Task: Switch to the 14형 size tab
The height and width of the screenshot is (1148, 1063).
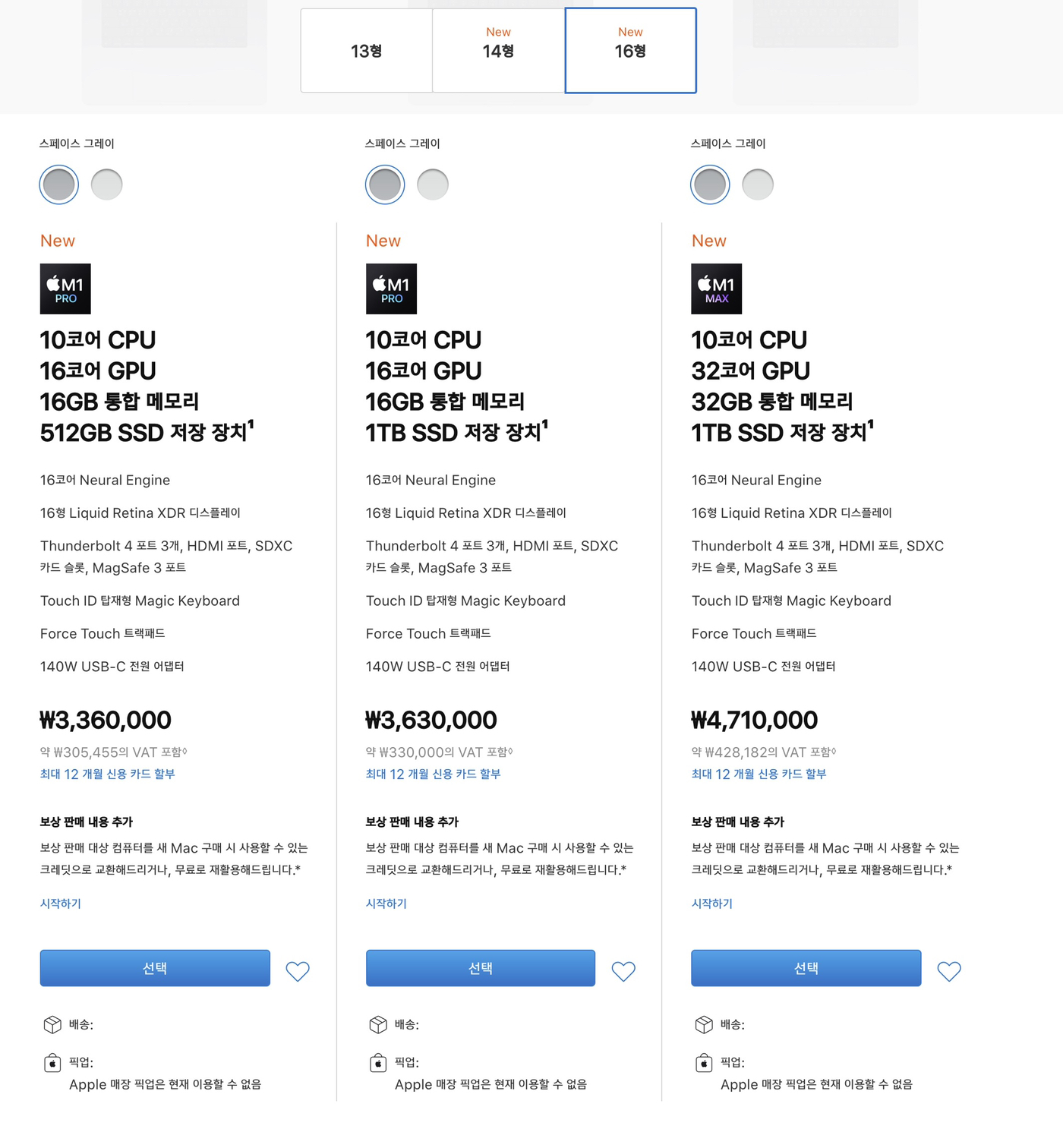Action: tap(499, 51)
